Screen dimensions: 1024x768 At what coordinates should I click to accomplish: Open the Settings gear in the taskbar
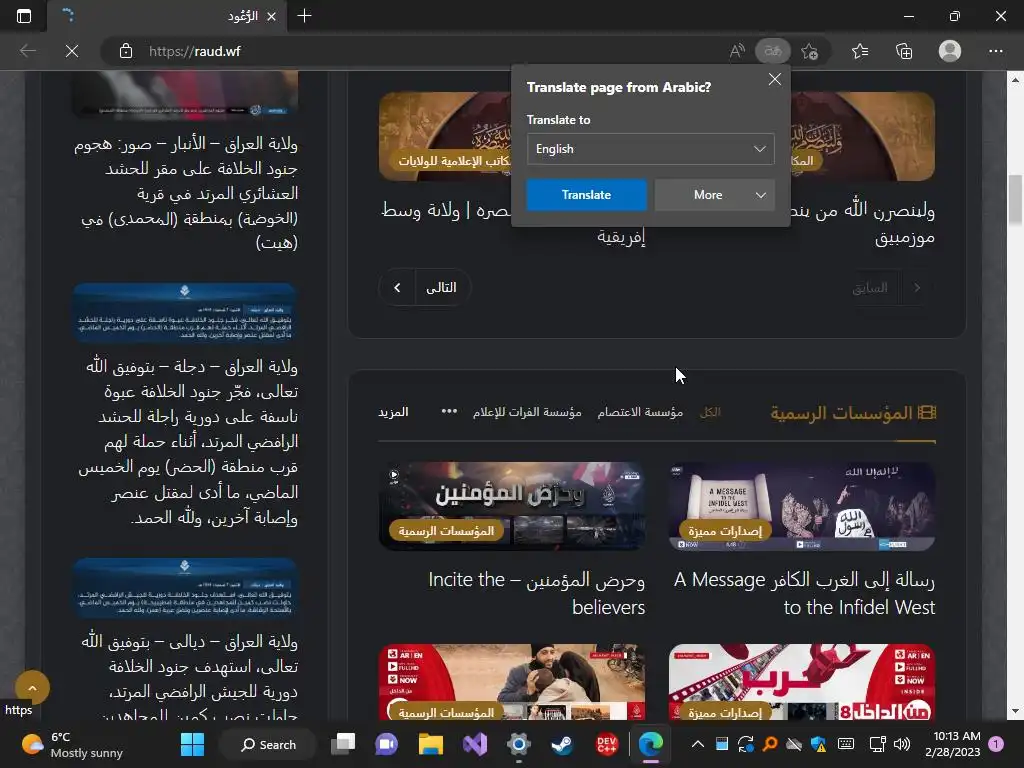coord(519,744)
